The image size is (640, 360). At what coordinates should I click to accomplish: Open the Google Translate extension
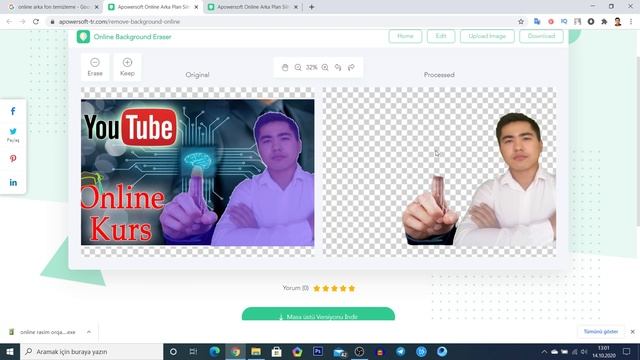tap(537, 22)
